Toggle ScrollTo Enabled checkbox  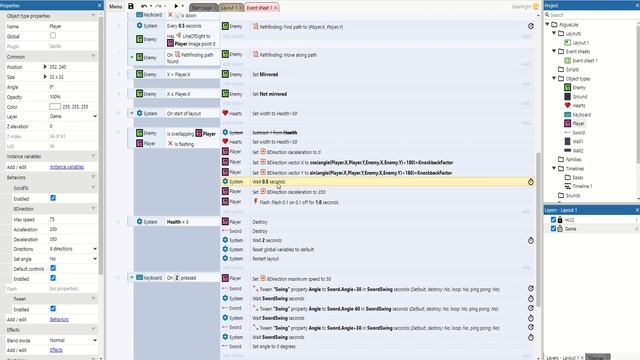pos(53,198)
